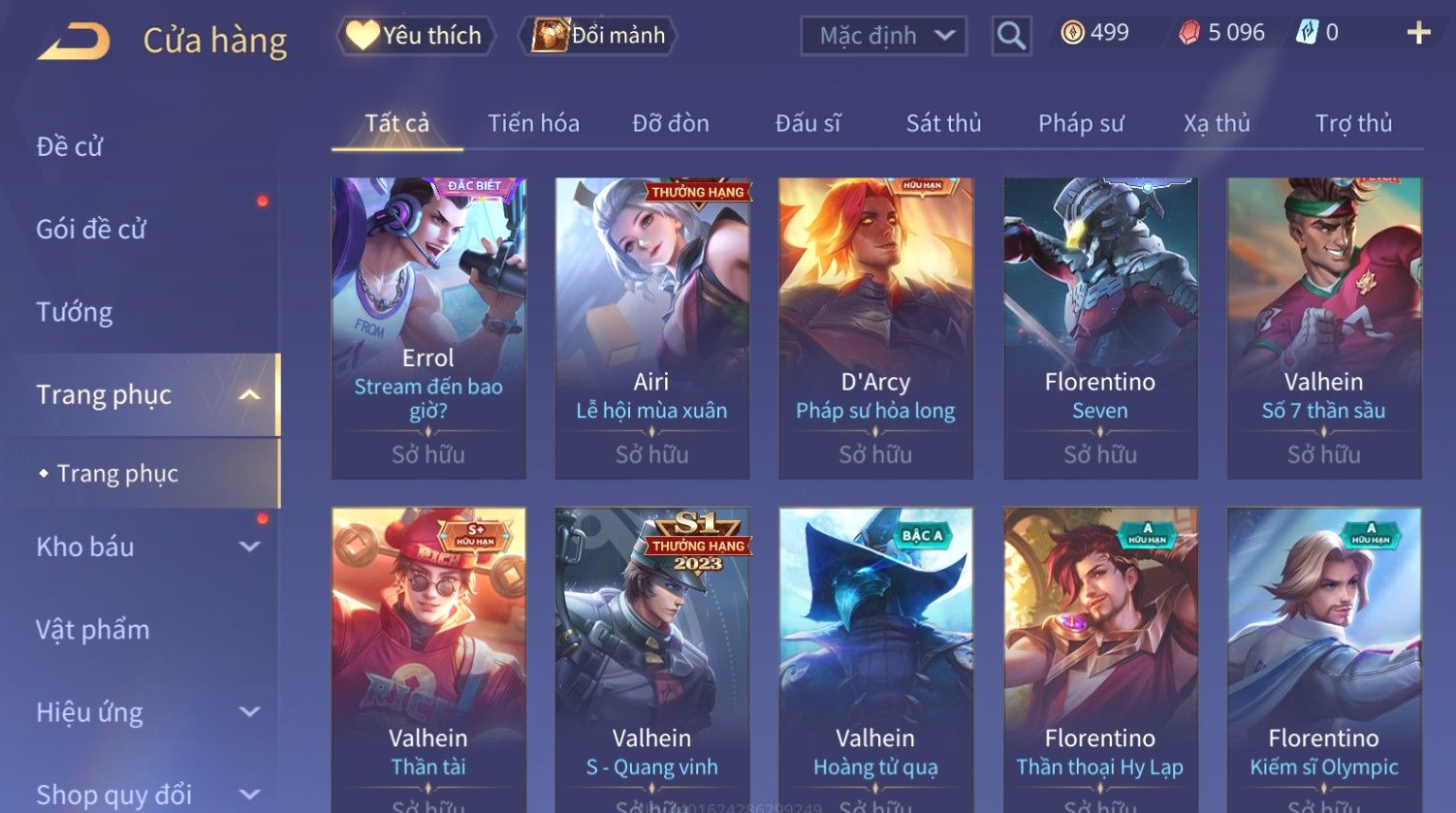The width and height of the screenshot is (1456, 813).
Task: Switch to the Sát thủ tab
Action: [943, 123]
